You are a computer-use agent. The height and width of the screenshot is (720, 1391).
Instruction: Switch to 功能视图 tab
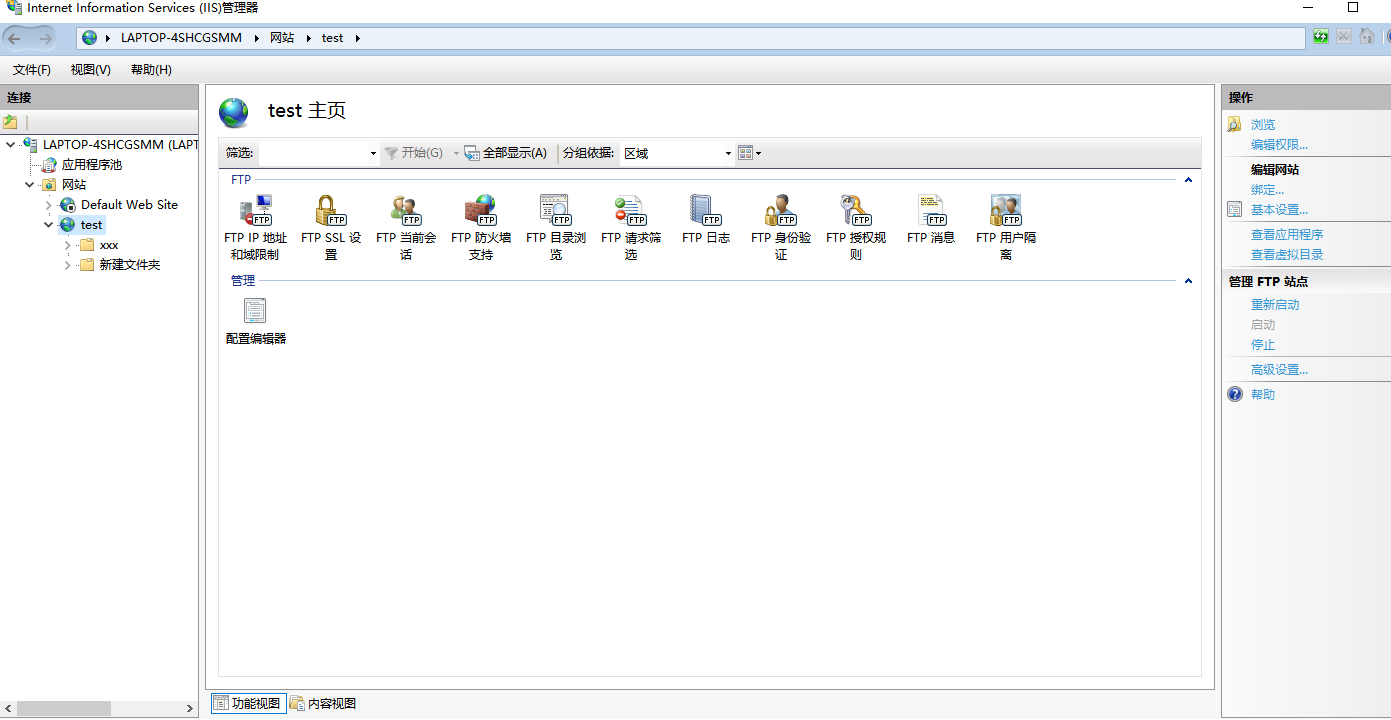247,703
